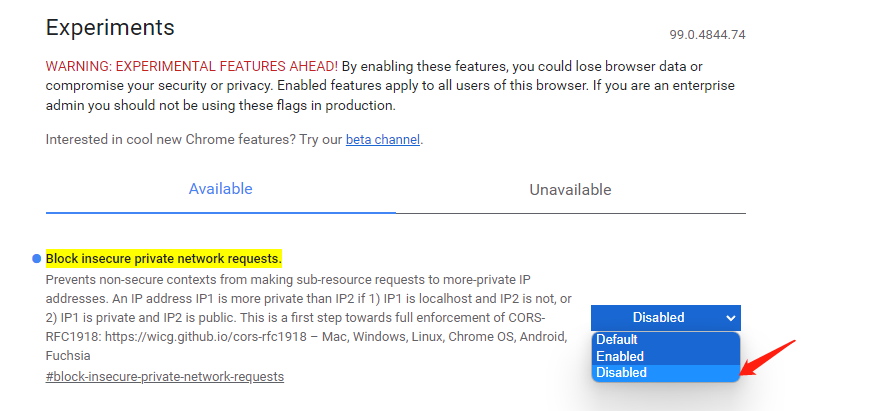This screenshot has width=880, height=411.
Task: Pick the highlighted Disabled option in the list
Action: [666, 373]
